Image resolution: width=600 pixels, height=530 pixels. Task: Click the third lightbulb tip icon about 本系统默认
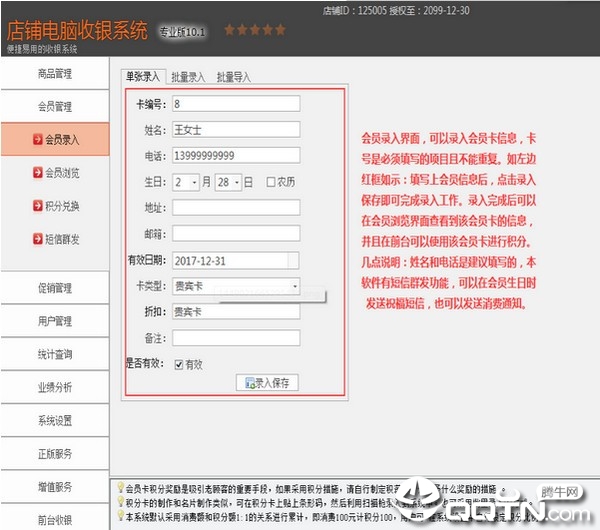(121, 516)
